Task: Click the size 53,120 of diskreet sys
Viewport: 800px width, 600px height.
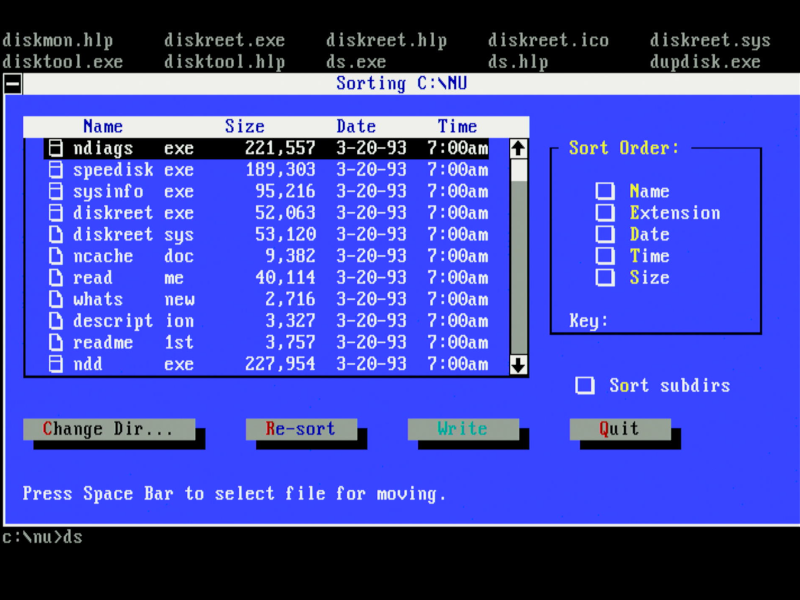Action: click(285, 235)
